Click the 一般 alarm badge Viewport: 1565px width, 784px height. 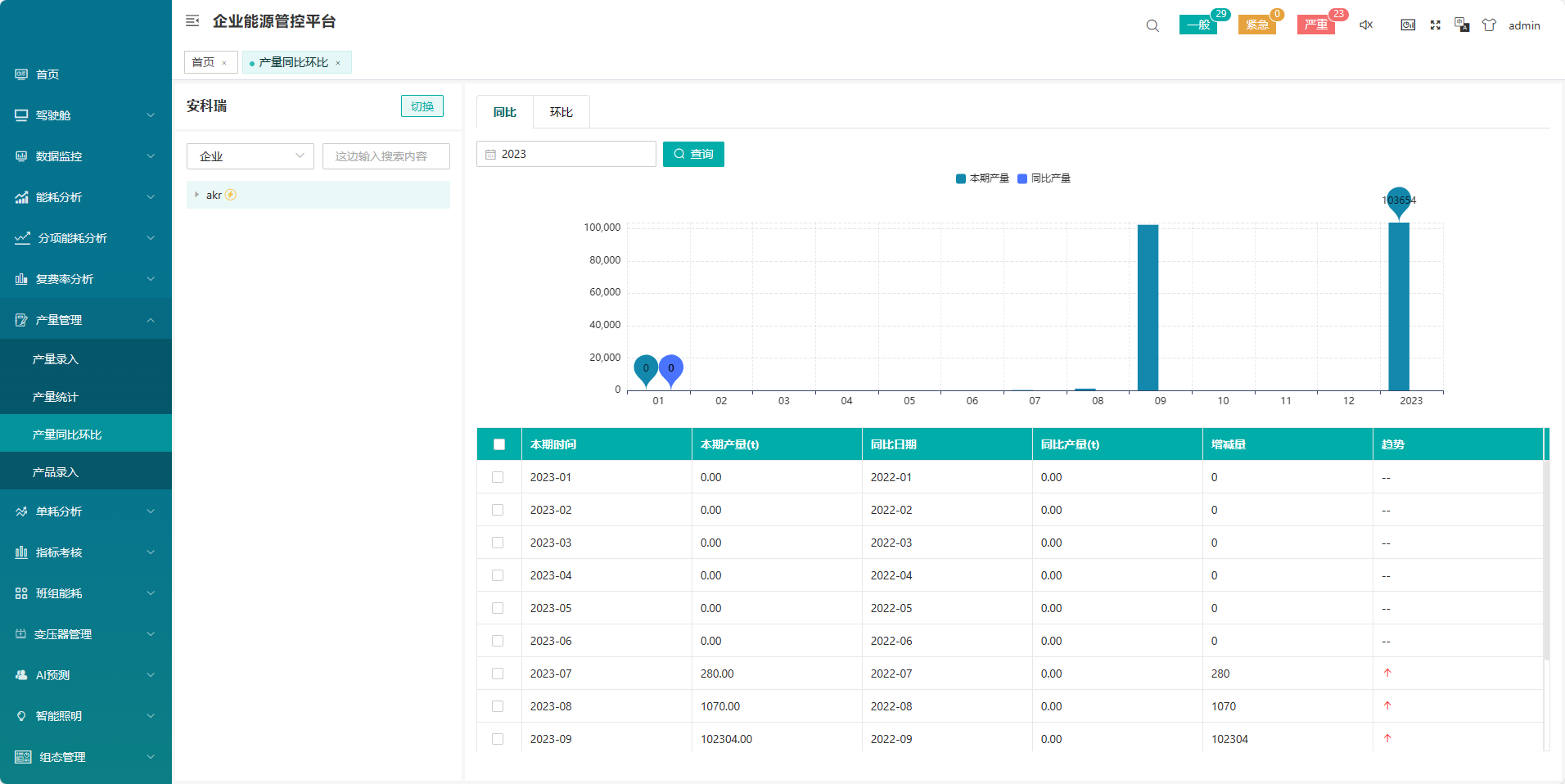click(1197, 25)
